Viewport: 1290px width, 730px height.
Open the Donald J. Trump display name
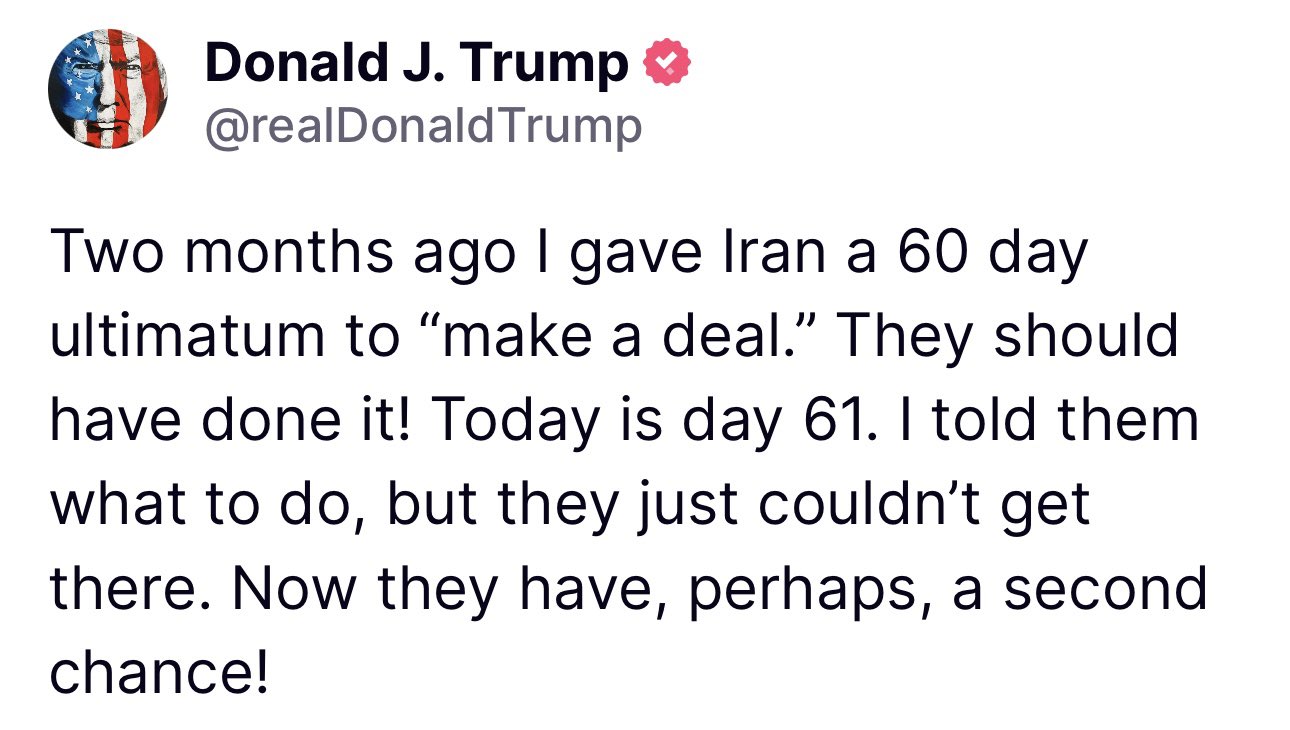(x=417, y=64)
